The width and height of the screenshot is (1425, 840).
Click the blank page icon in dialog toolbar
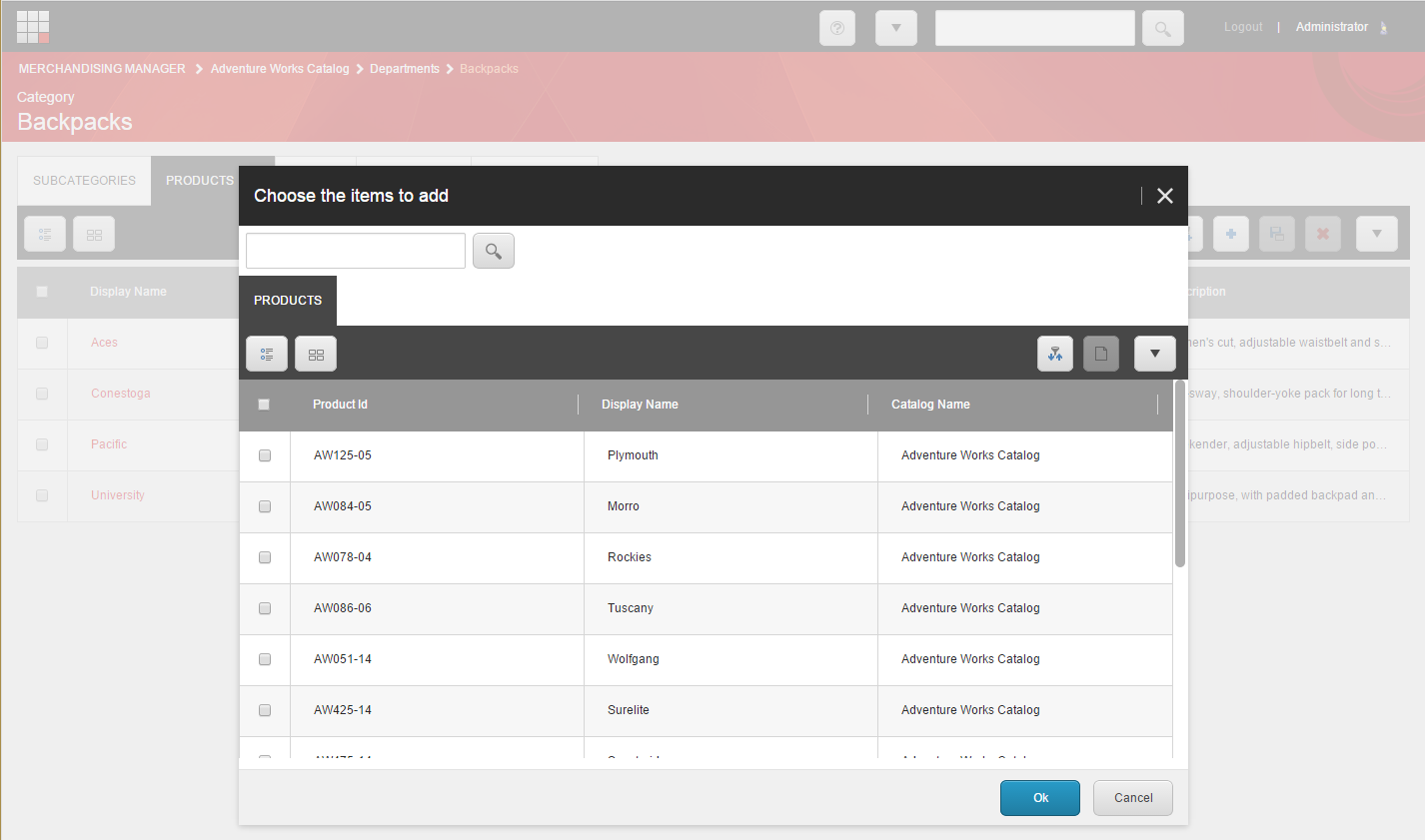[1100, 354]
